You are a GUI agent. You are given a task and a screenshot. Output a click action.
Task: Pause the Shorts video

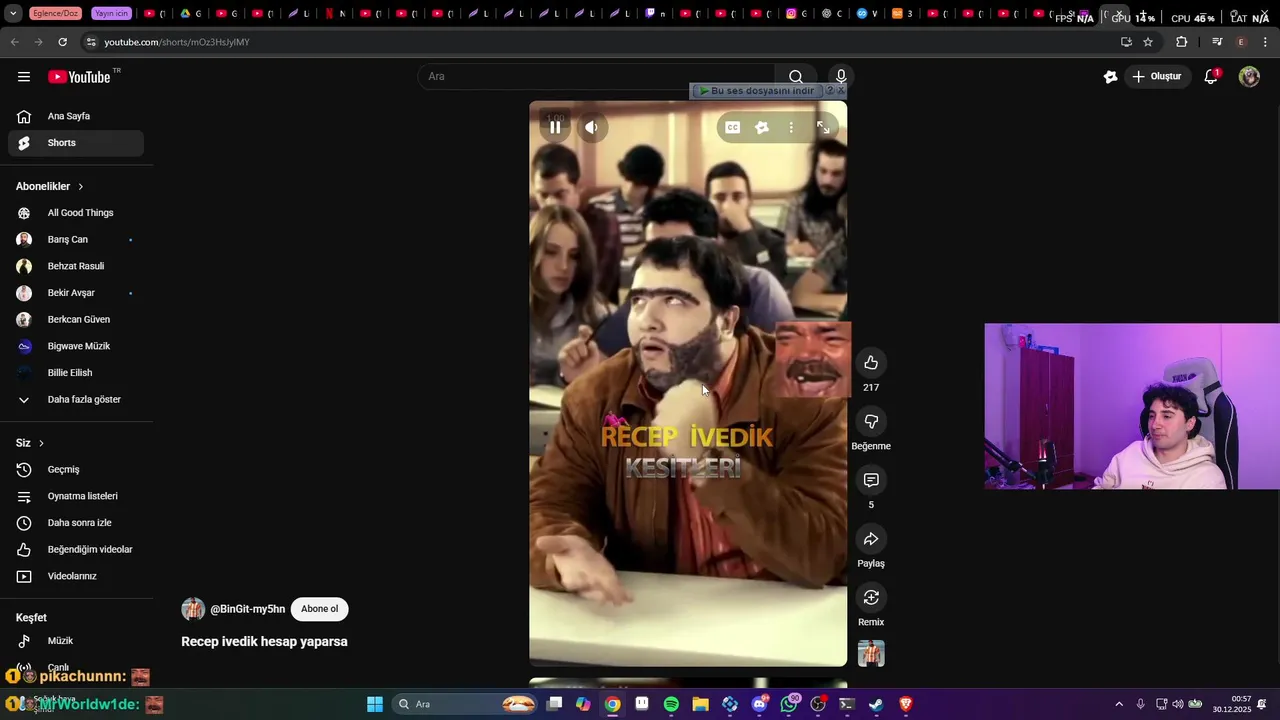coord(555,127)
